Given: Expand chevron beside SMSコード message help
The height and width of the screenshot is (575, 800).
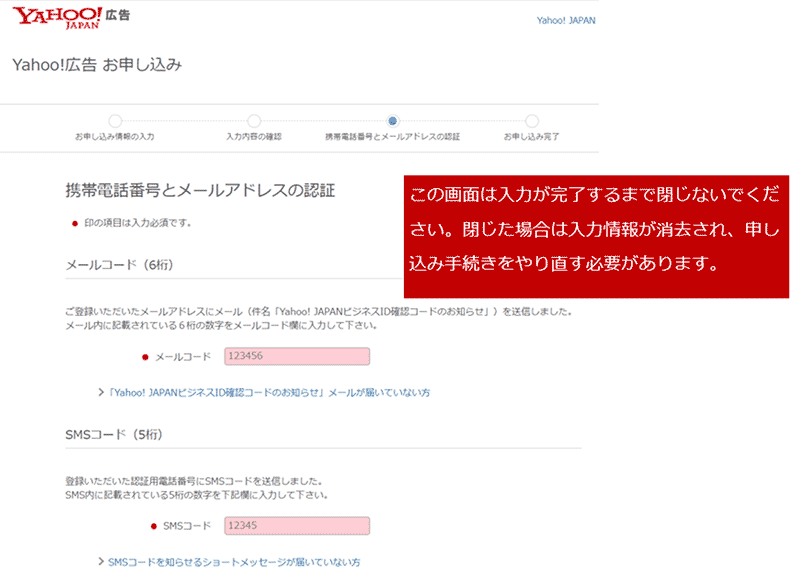Looking at the screenshot, I should click(x=100, y=562).
